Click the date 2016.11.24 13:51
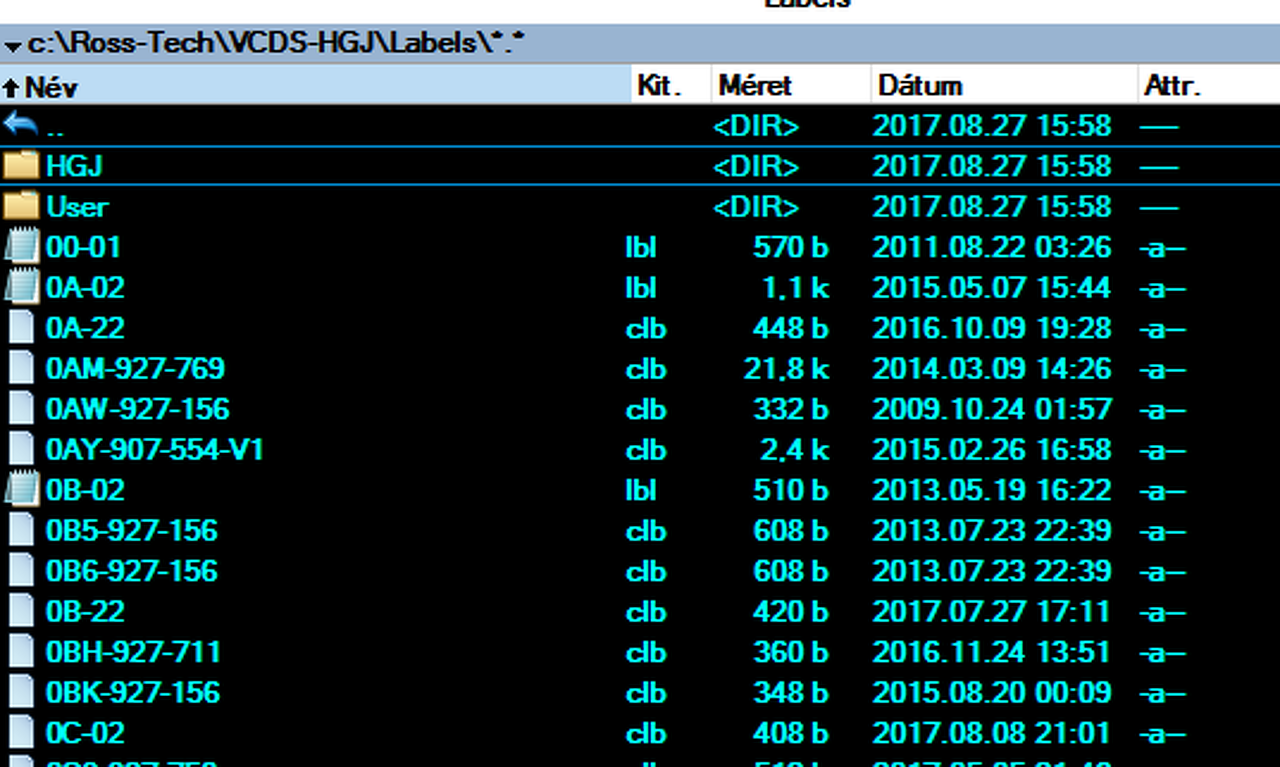The image size is (1280, 767). point(992,652)
